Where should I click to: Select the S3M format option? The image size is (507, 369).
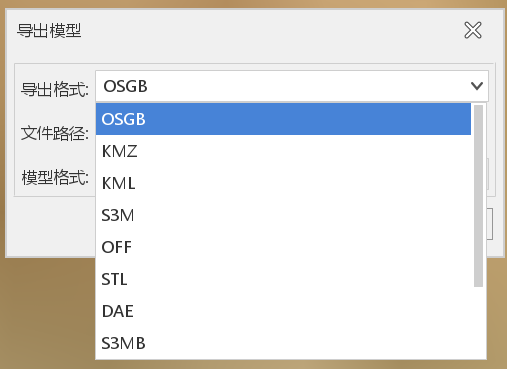[283, 215]
